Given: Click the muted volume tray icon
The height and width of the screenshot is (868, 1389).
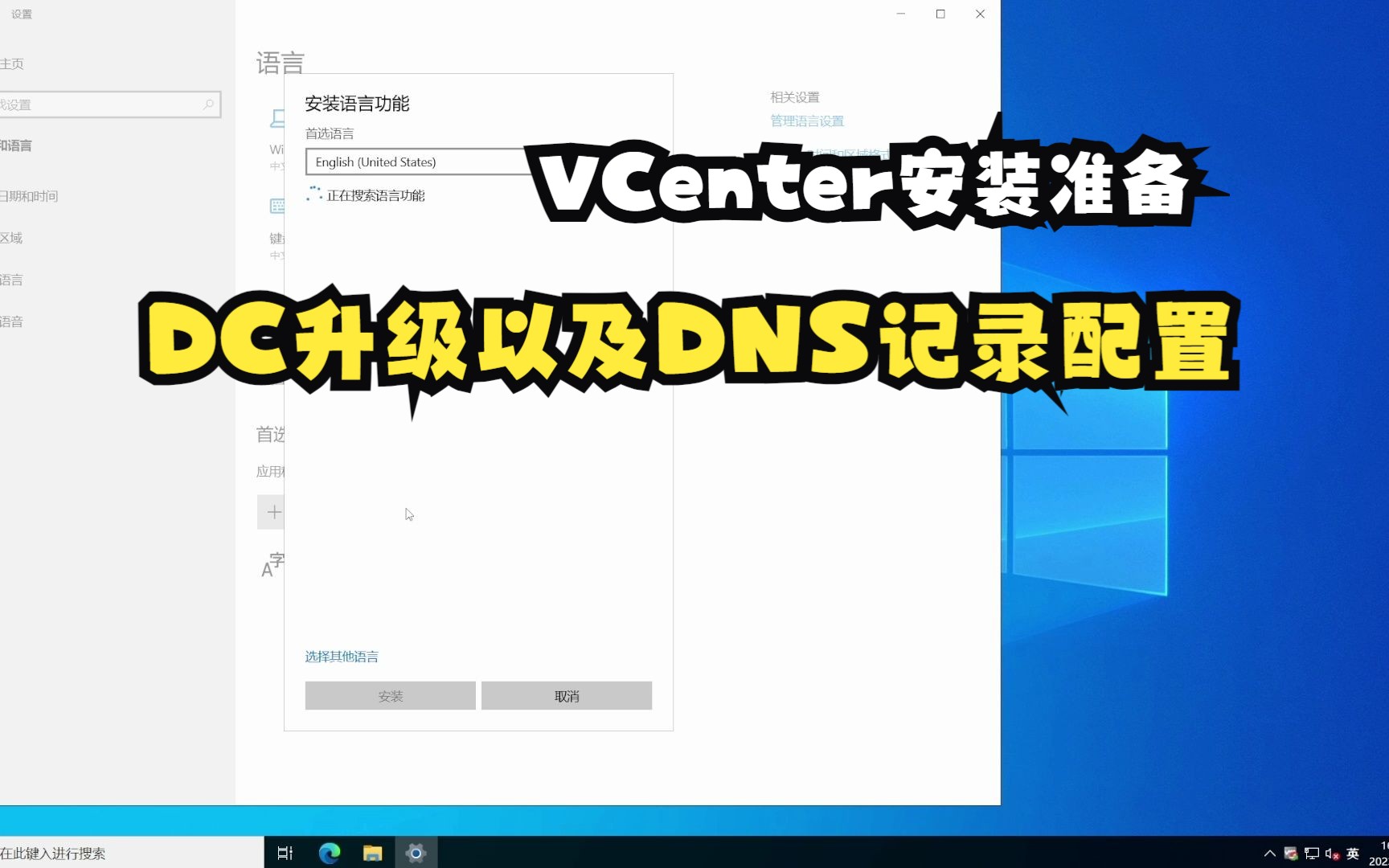Looking at the screenshot, I should [1333, 854].
